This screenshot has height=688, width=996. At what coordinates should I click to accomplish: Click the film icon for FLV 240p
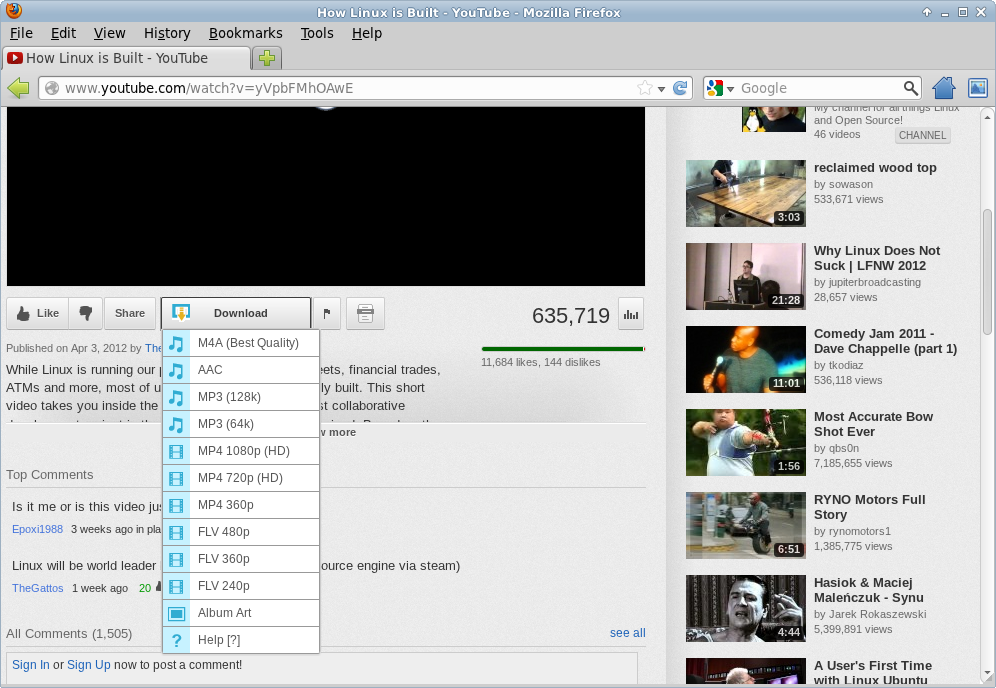[177, 586]
